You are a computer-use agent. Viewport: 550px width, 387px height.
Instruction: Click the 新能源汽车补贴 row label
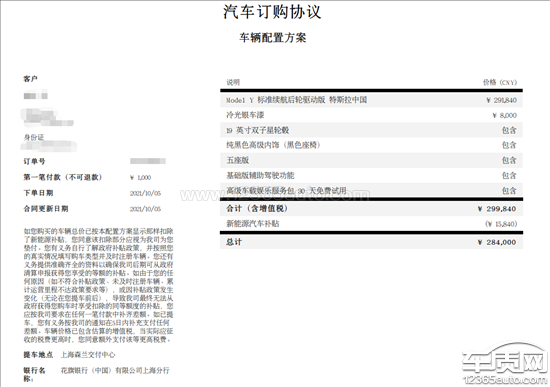tap(253, 224)
